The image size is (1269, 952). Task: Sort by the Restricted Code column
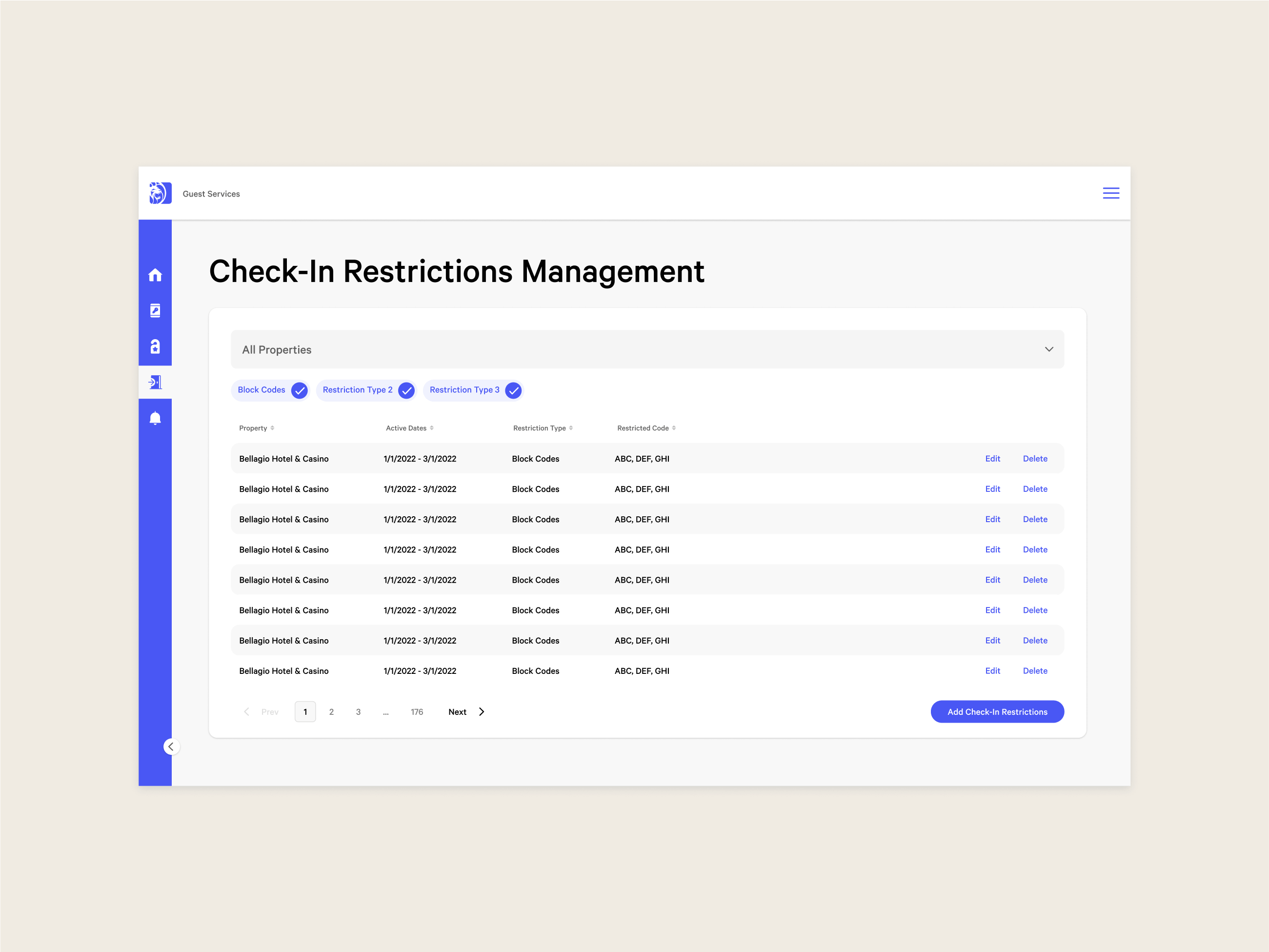pos(673,428)
